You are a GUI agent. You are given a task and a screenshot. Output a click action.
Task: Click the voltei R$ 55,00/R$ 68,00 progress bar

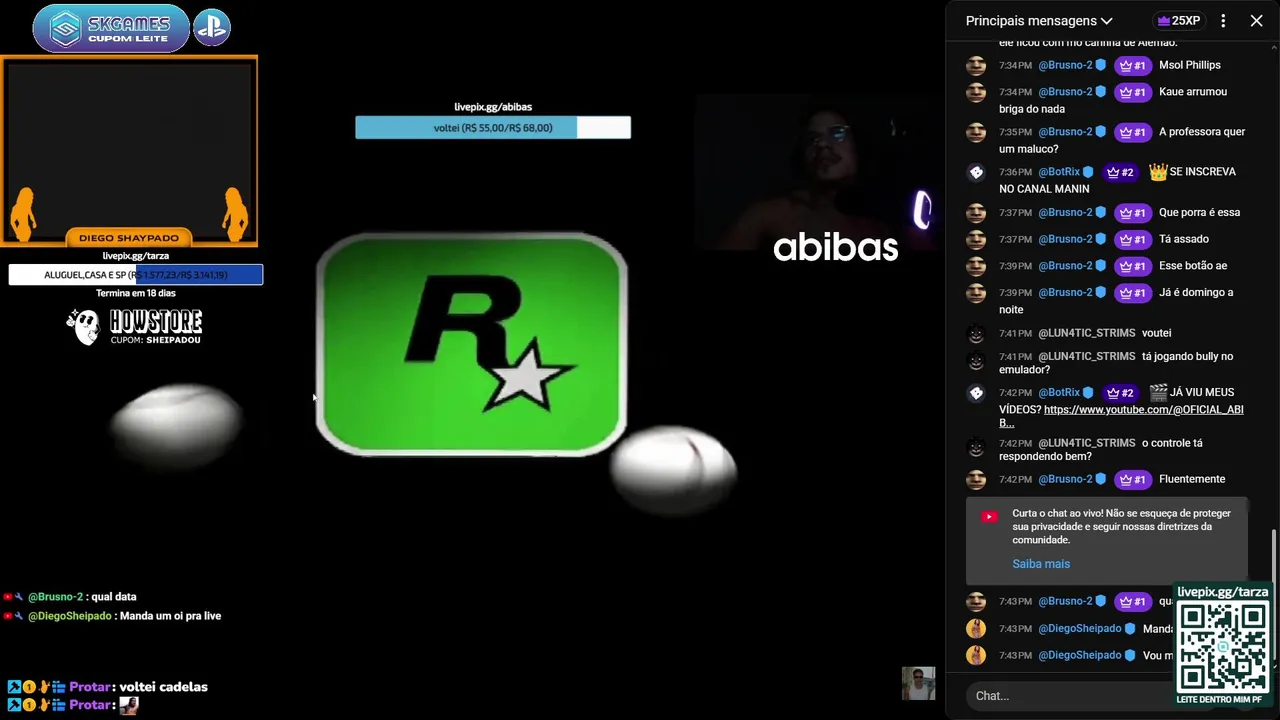493,128
